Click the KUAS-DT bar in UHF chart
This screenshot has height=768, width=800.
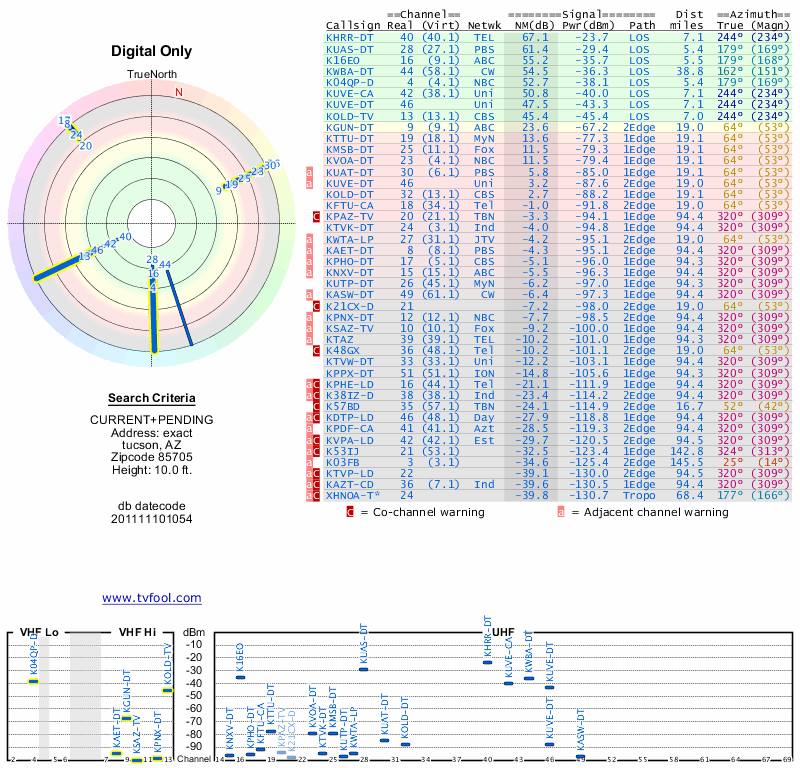coord(363,670)
